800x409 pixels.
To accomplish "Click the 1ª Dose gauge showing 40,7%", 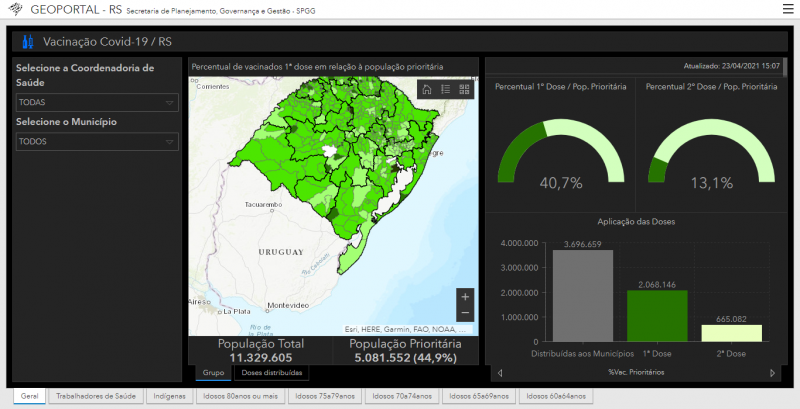I will [561, 151].
